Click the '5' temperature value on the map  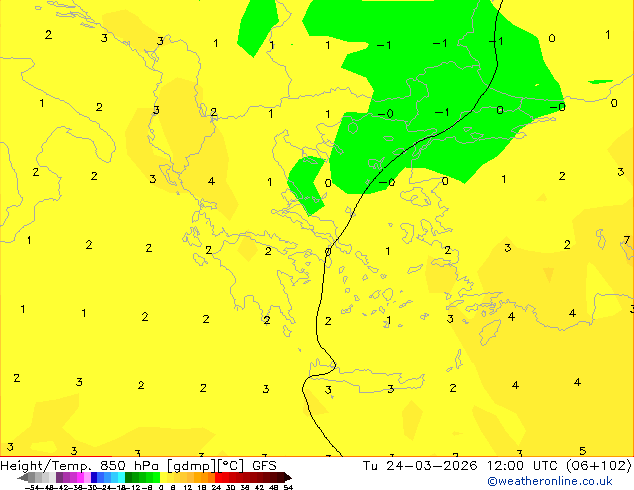(x=582, y=451)
